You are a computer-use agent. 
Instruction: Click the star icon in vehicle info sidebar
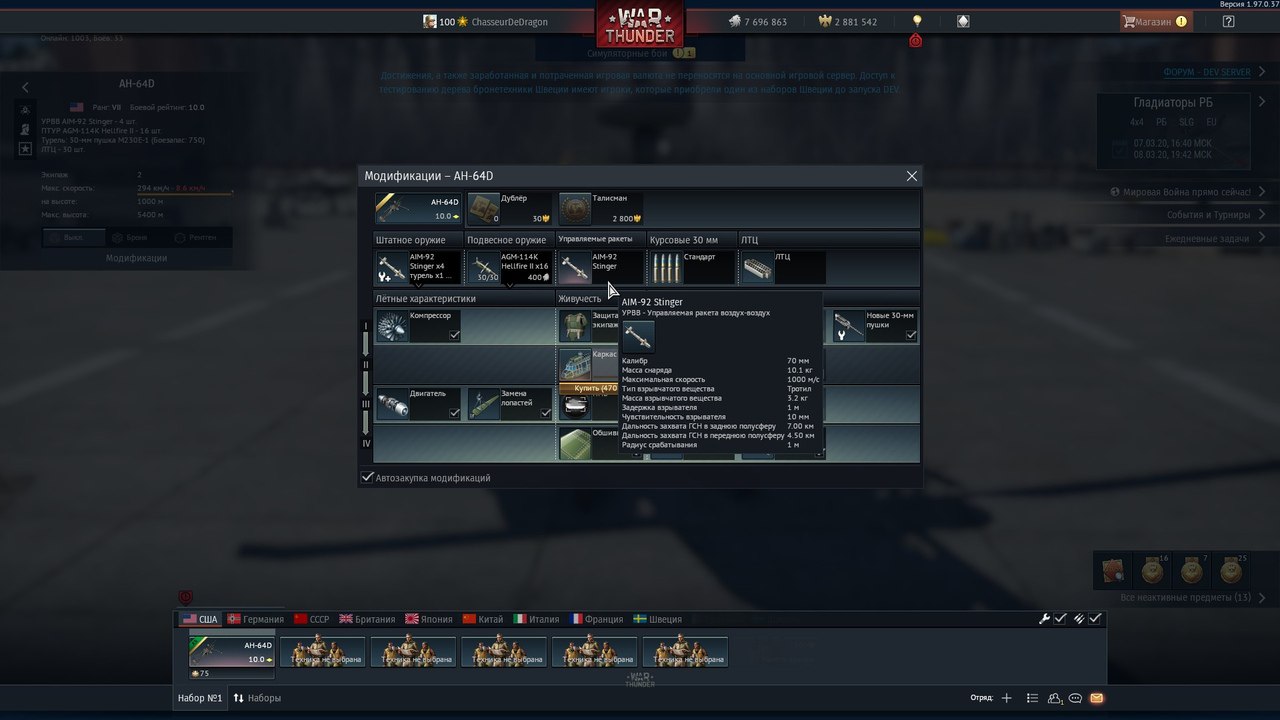click(x=25, y=148)
